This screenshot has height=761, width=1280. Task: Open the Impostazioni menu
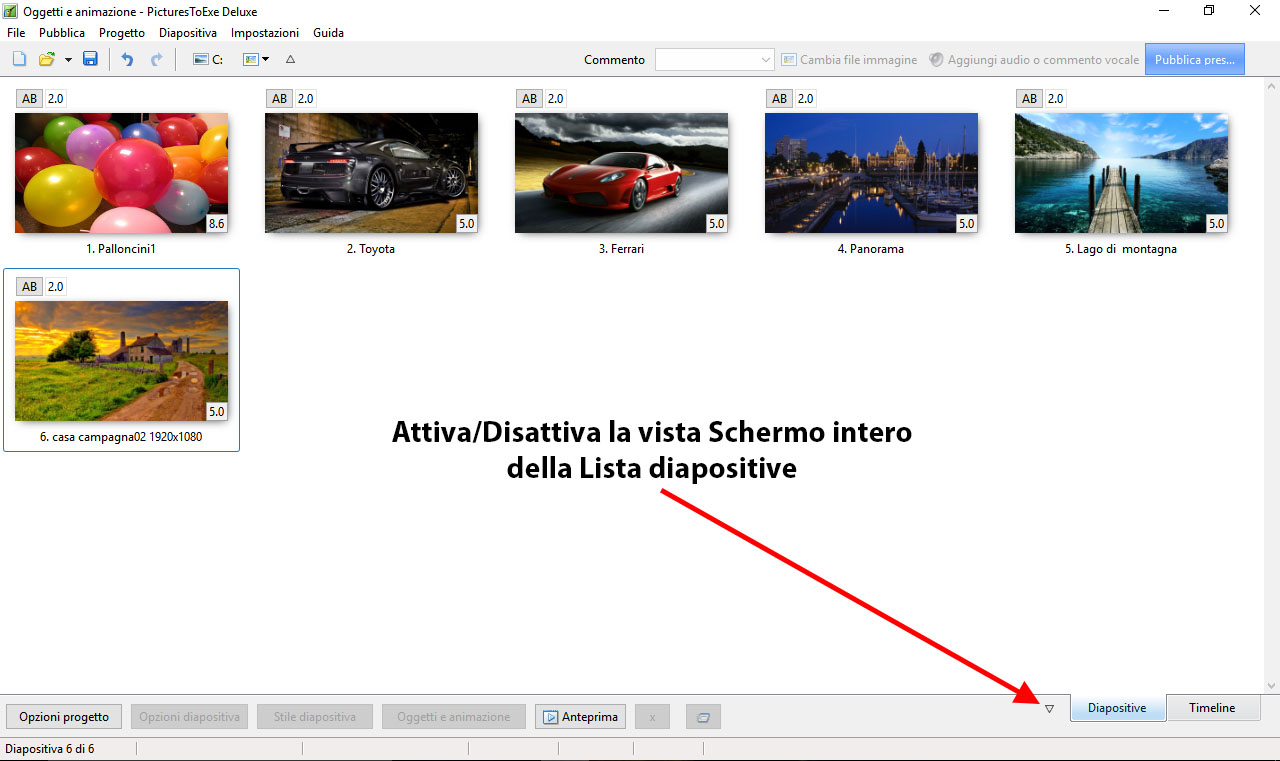click(x=264, y=32)
